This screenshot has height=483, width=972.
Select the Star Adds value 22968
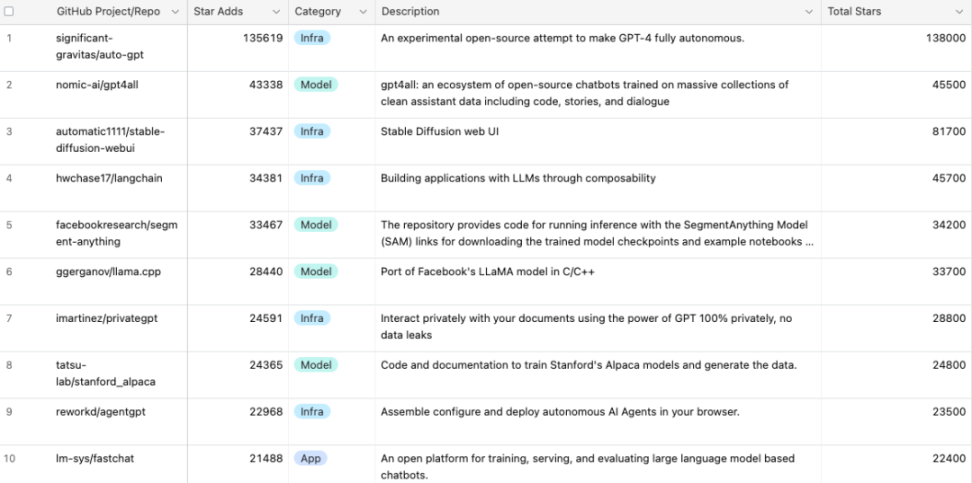(266, 412)
